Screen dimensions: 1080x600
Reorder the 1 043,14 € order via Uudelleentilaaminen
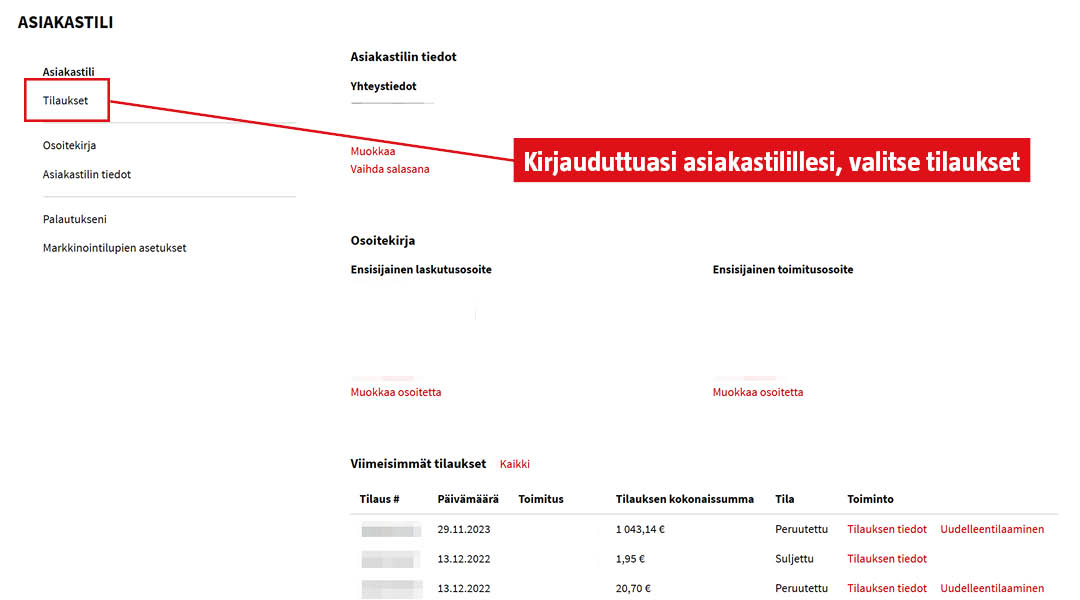991,530
